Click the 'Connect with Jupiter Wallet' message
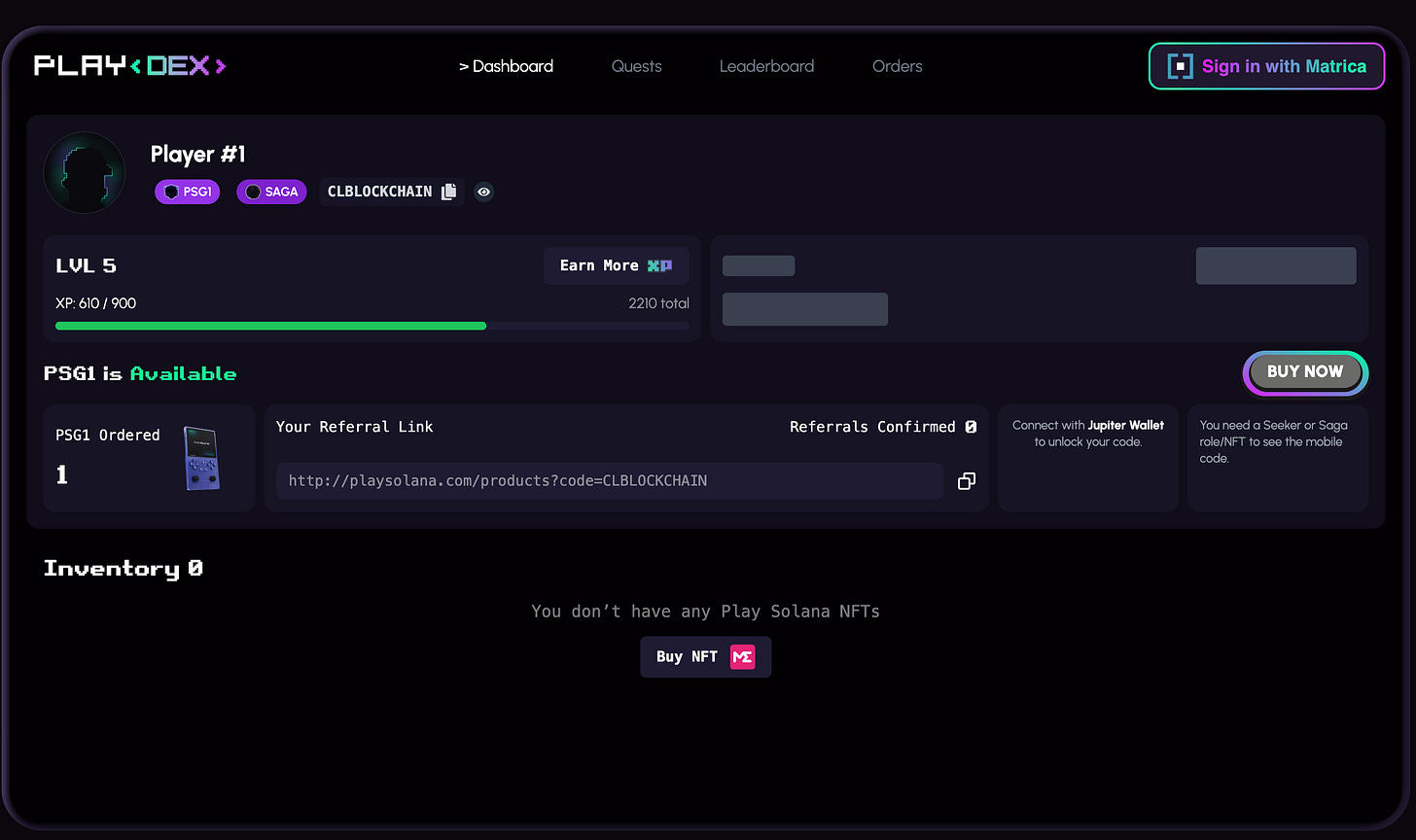The width and height of the screenshot is (1416, 840). point(1088,434)
